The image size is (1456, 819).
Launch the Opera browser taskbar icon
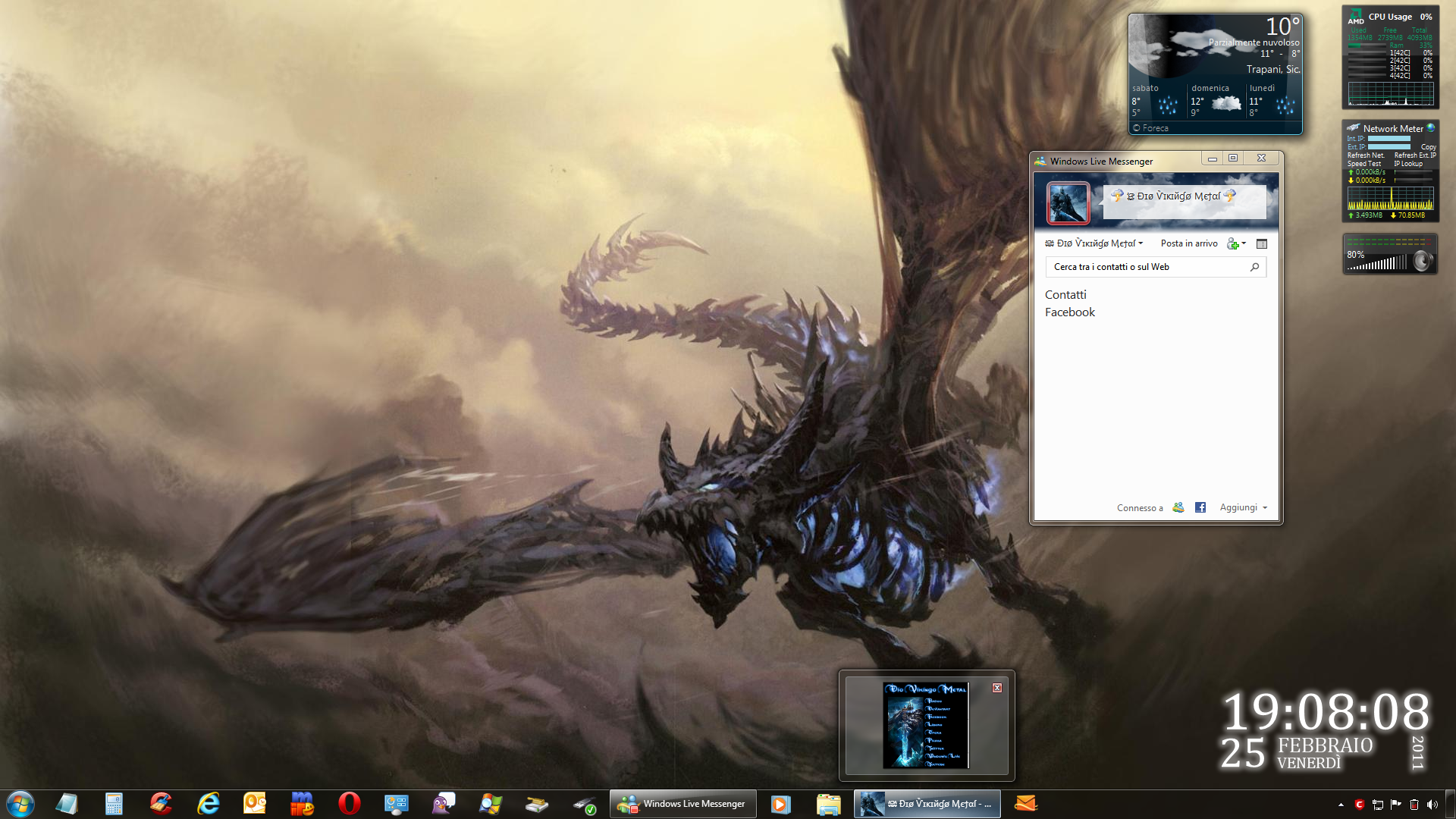pos(349,804)
